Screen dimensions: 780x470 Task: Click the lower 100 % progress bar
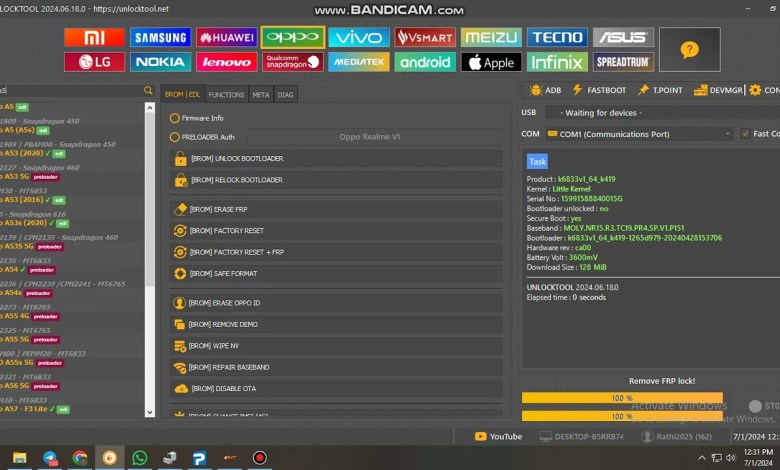point(622,416)
